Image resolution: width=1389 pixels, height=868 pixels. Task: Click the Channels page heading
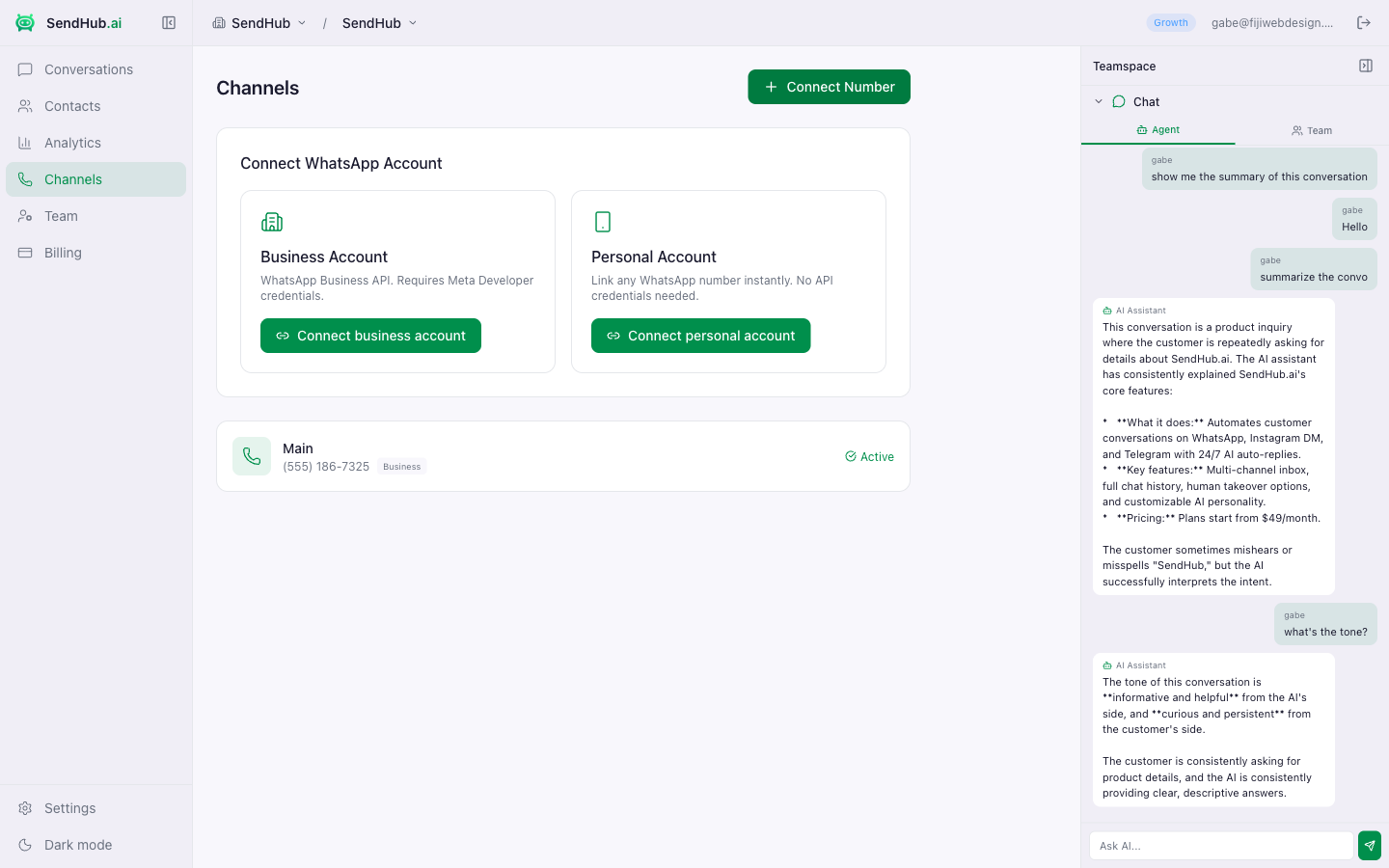point(258,88)
